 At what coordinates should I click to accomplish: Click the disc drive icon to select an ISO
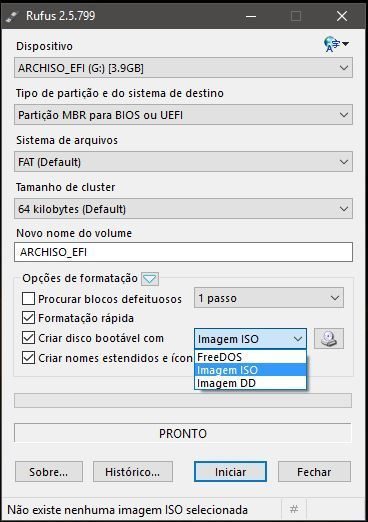[329, 339]
